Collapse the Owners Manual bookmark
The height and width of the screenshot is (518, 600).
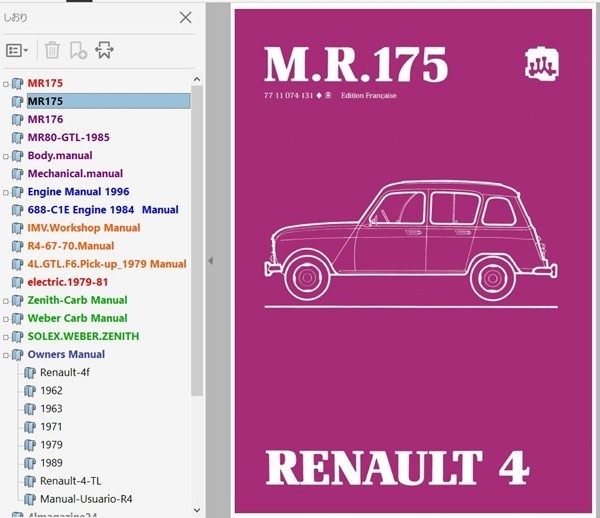(x=6, y=355)
